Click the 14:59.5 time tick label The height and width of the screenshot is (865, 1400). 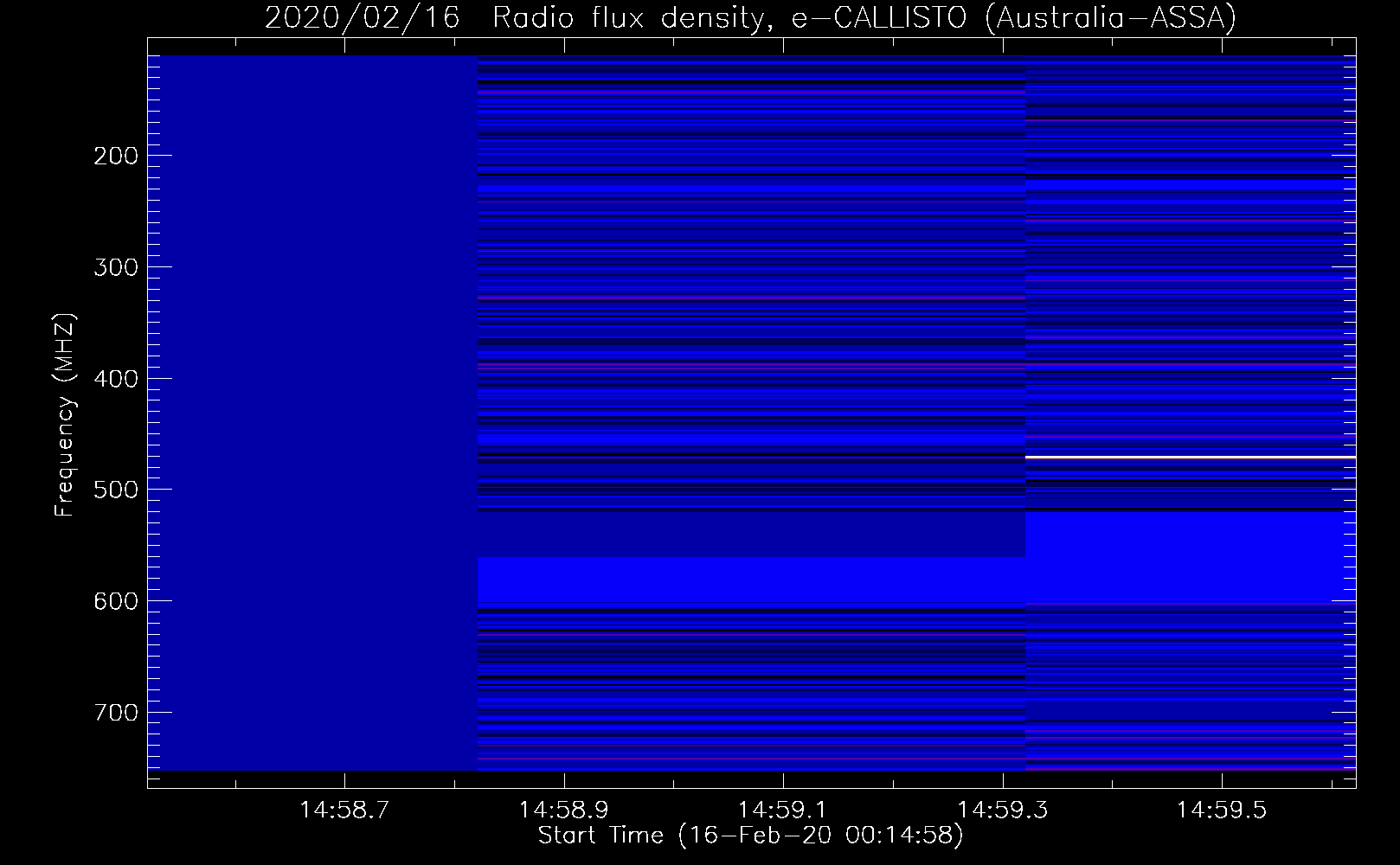pyautogui.click(x=1221, y=810)
